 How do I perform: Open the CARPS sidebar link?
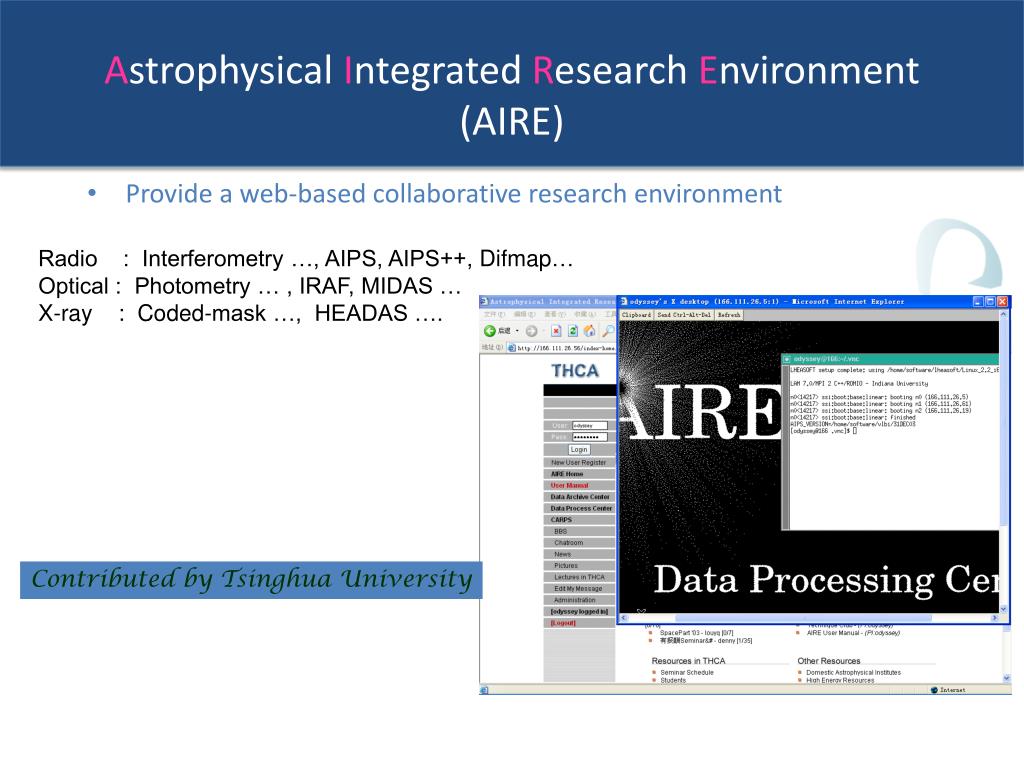562,520
